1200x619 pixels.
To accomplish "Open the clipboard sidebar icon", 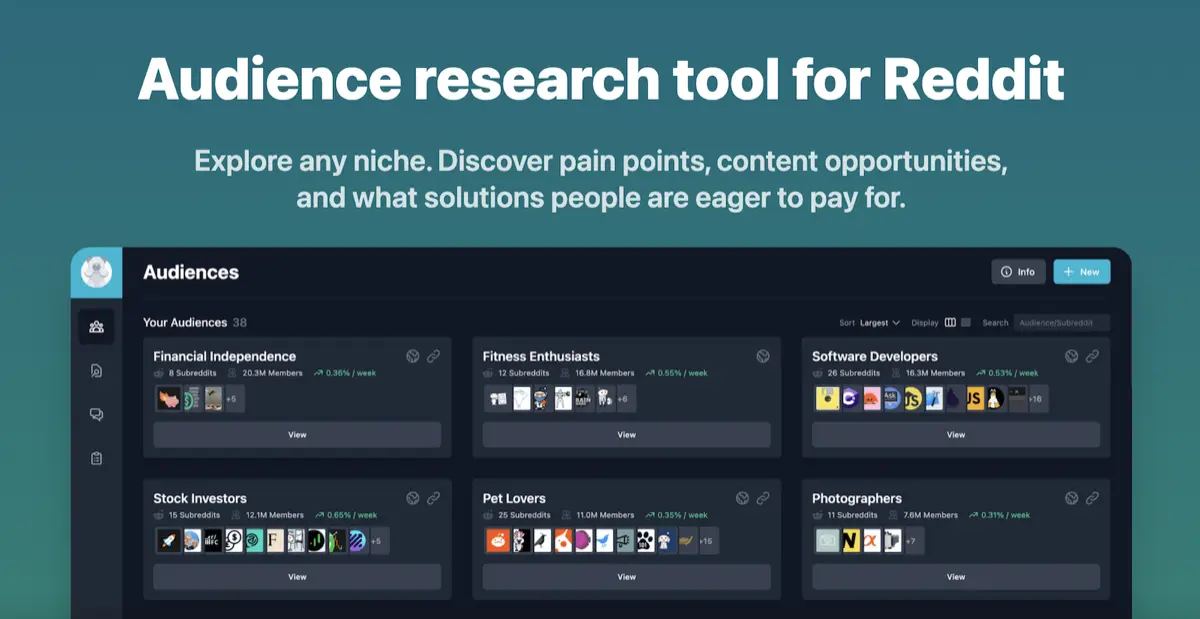I will (96, 458).
